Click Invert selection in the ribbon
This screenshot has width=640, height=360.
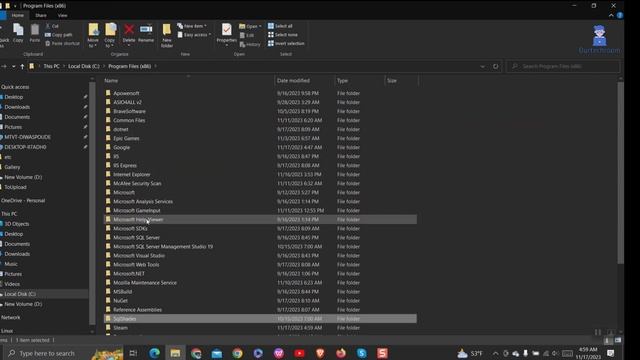click(286, 43)
